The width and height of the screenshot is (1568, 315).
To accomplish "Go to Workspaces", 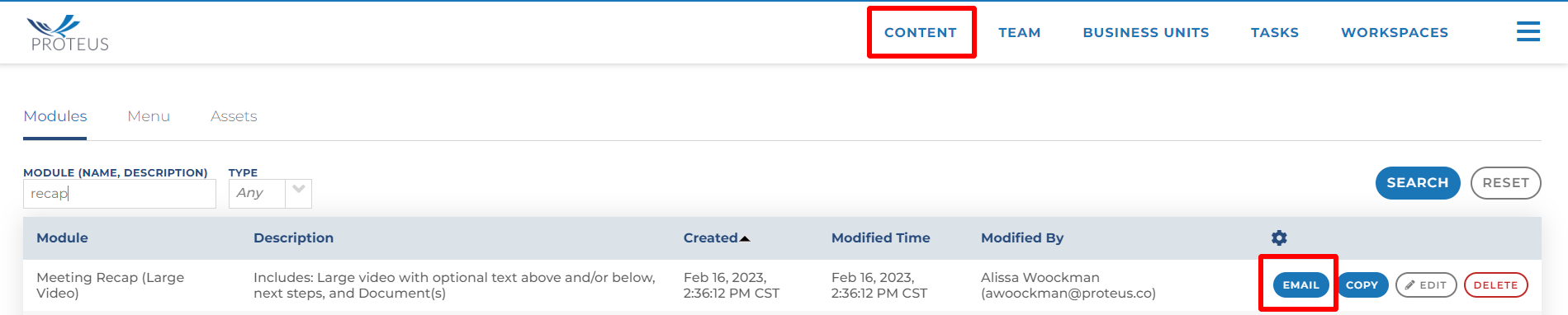I will click(1395, 32).
